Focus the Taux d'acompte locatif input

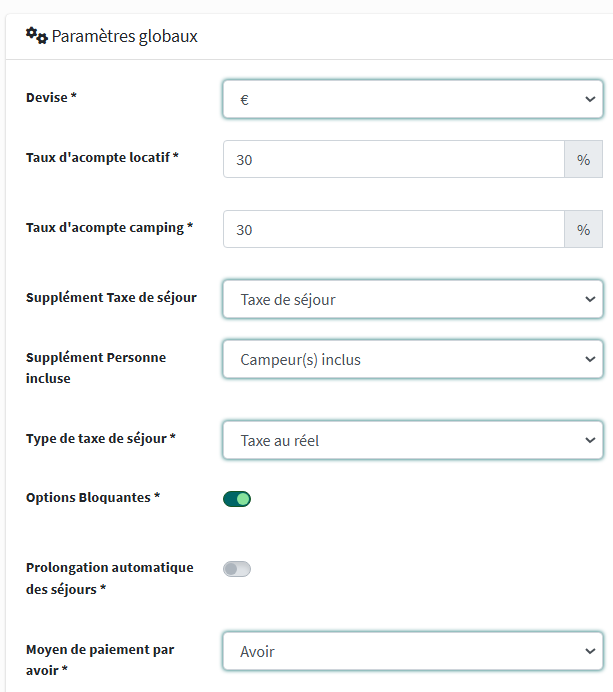click(394, 159)
